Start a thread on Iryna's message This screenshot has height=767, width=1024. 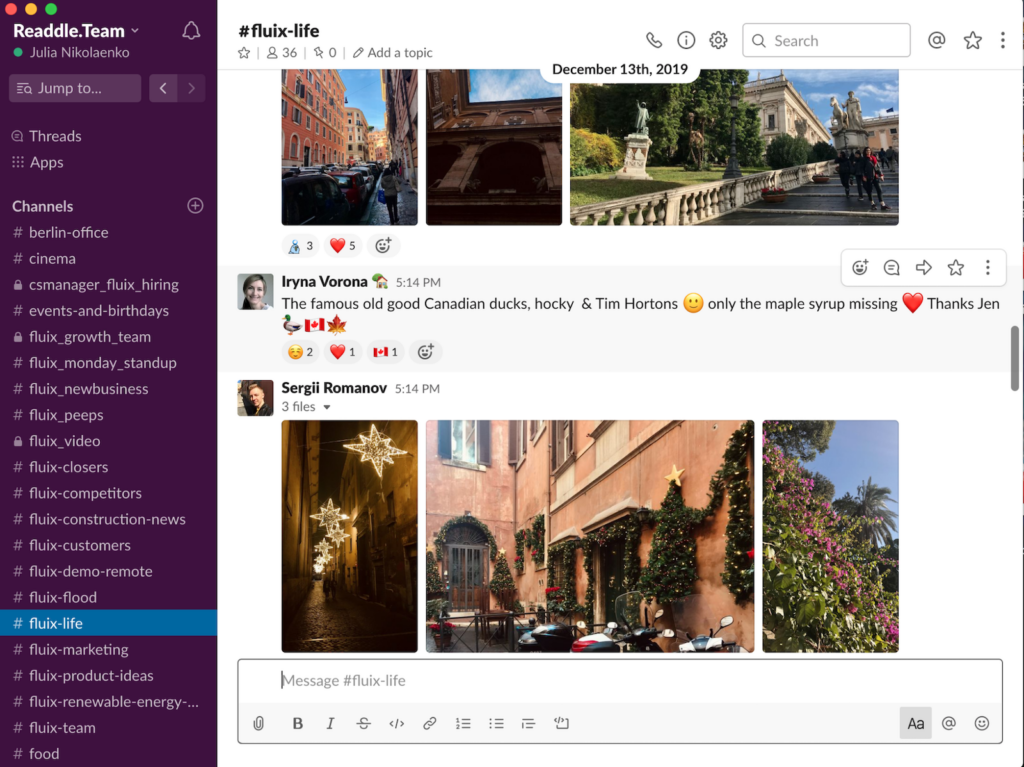click(892, 267)
